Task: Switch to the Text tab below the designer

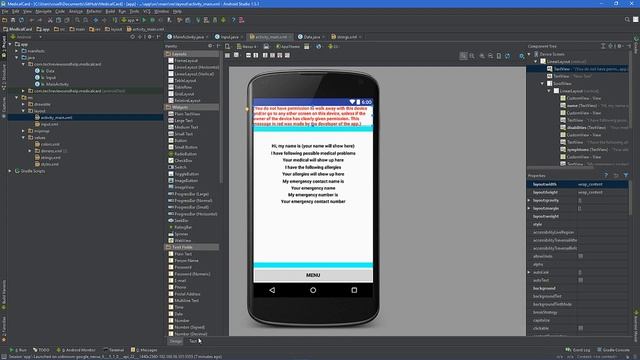Action: pyautogui.click(x=193, y=341)
